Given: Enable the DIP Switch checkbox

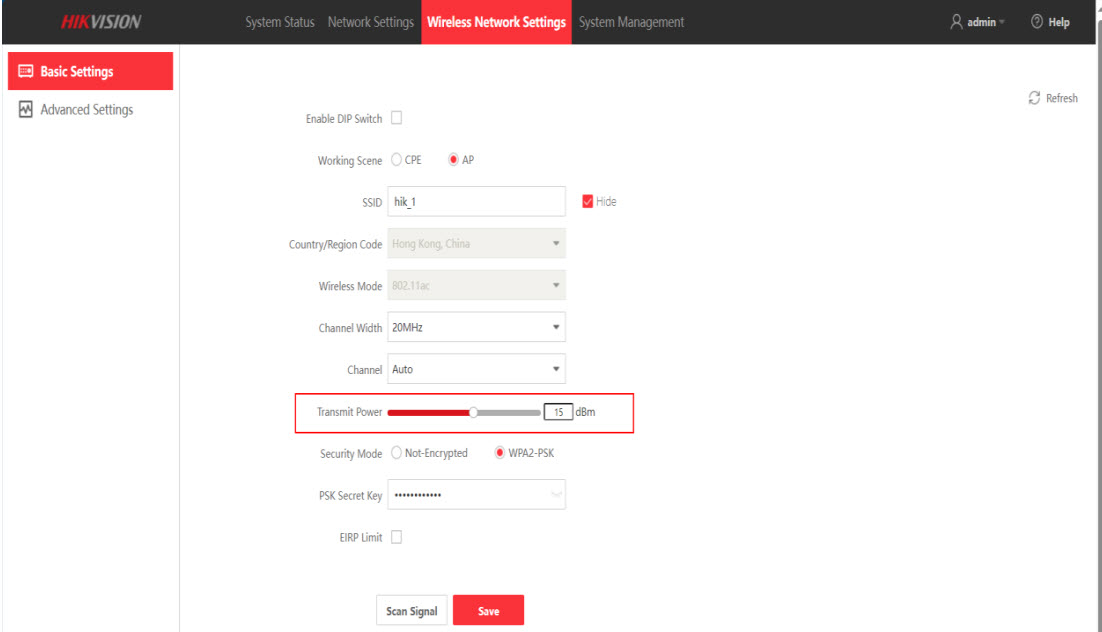Looking at the screenshot, I should [396, 118].
